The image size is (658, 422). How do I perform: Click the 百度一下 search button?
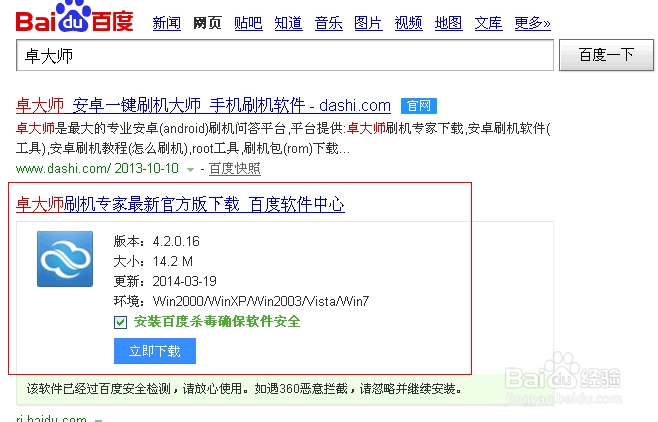pyautogui.click(x=606, y=55)
